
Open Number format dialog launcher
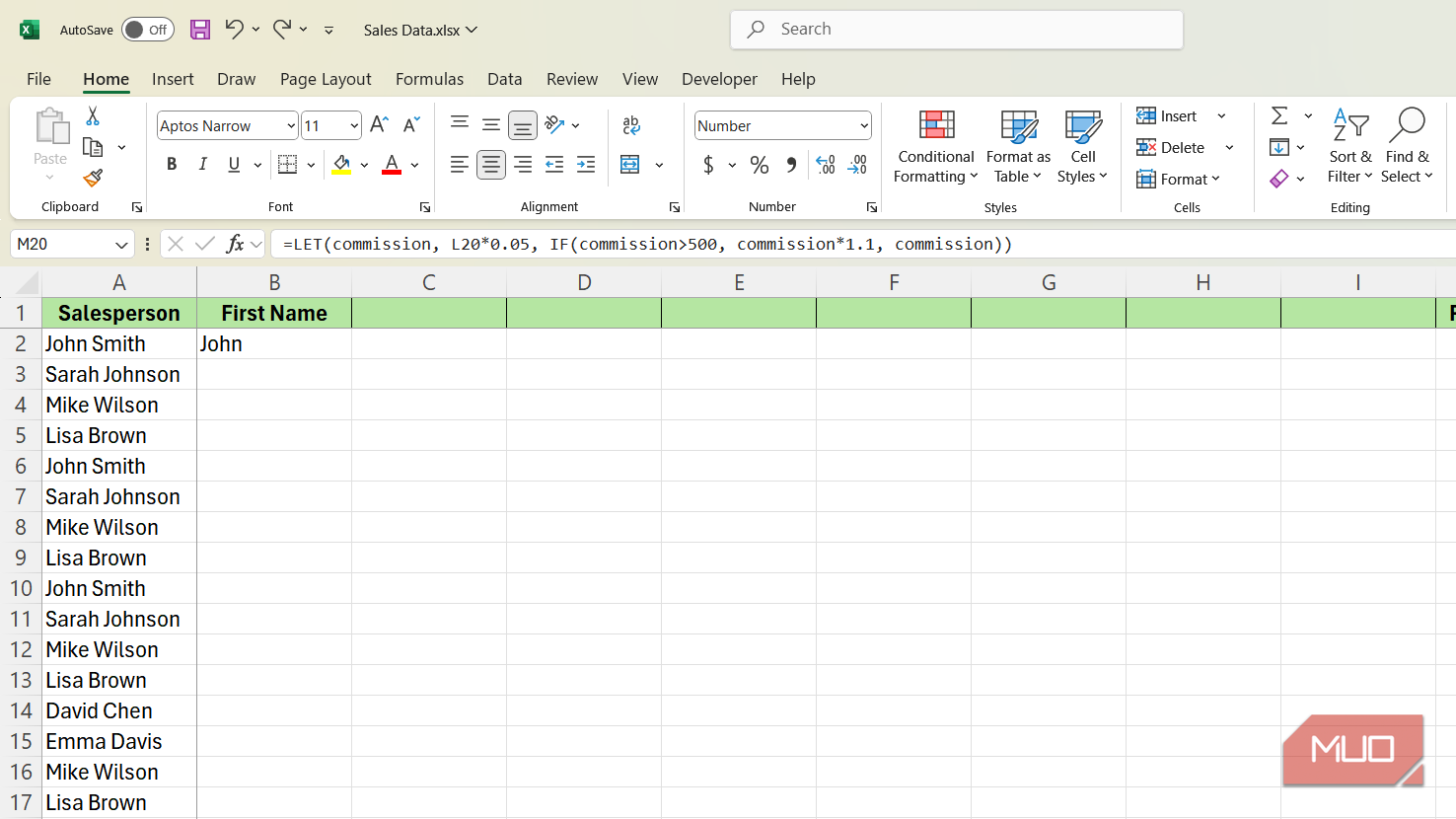872,207
